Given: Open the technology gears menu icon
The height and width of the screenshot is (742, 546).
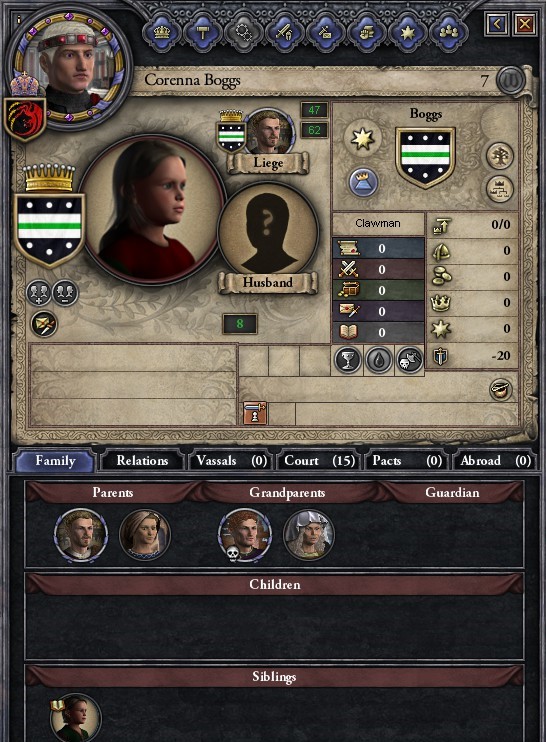Looking at the screenshot, I should (244, 33).
